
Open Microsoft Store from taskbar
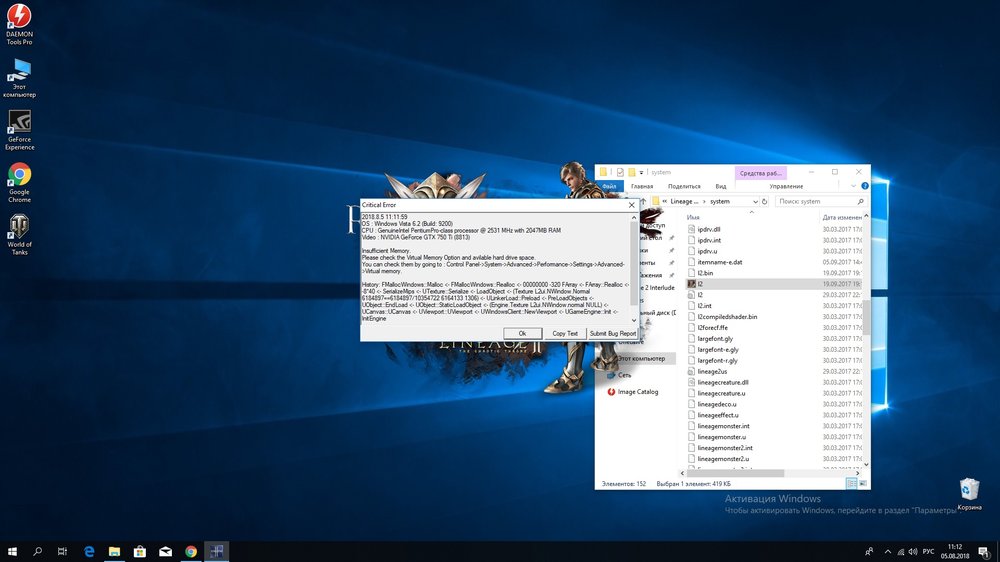pos(140,551)
